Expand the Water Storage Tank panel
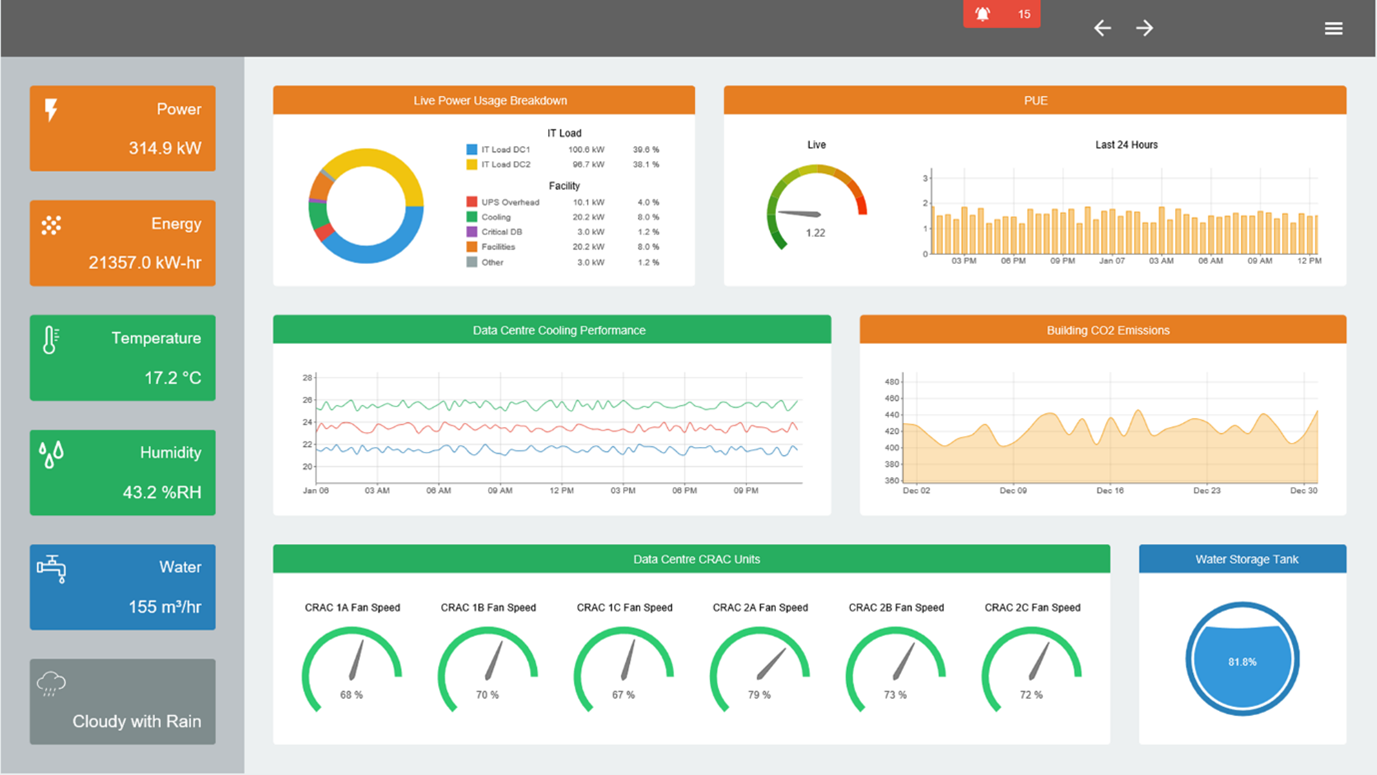Viewport: 1377px width, 775px height. point(1242,559)
